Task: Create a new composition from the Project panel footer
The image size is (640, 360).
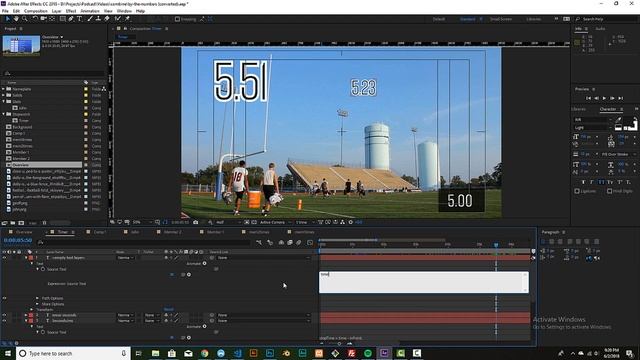Action: [x=21, y=223]
